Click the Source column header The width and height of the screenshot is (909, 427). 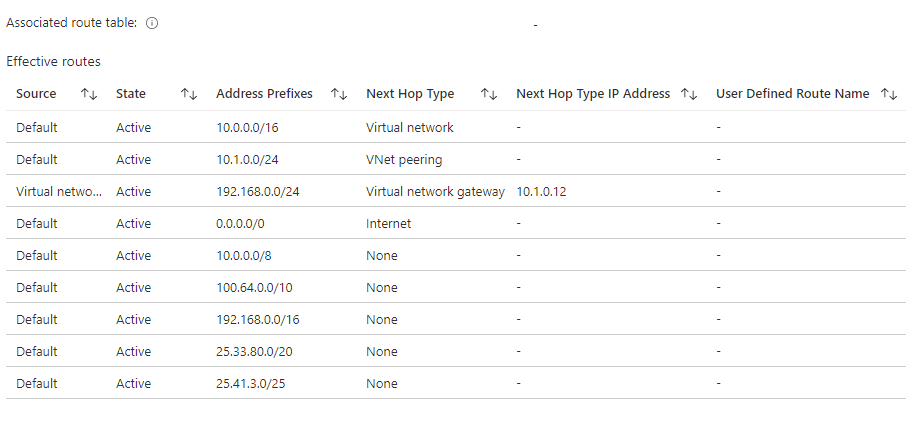(x=36, y=94)
